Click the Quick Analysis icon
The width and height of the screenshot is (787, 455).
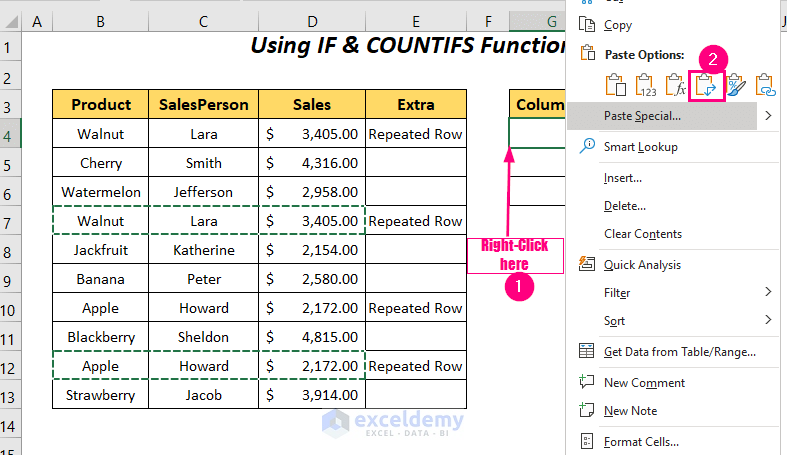coord(587,265)
